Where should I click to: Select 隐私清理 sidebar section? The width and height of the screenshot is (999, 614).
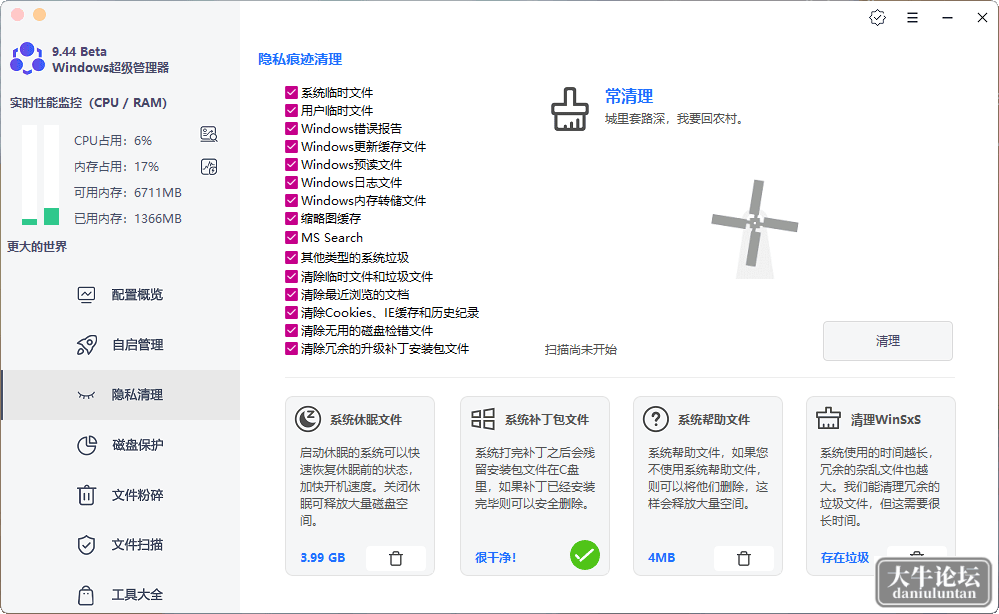[121, 395]
